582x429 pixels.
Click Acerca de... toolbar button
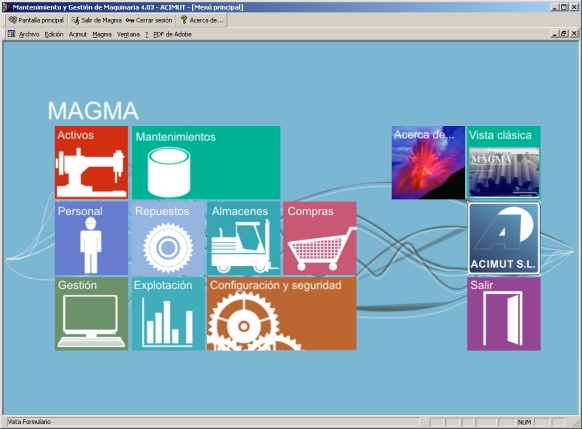(202, 20)
